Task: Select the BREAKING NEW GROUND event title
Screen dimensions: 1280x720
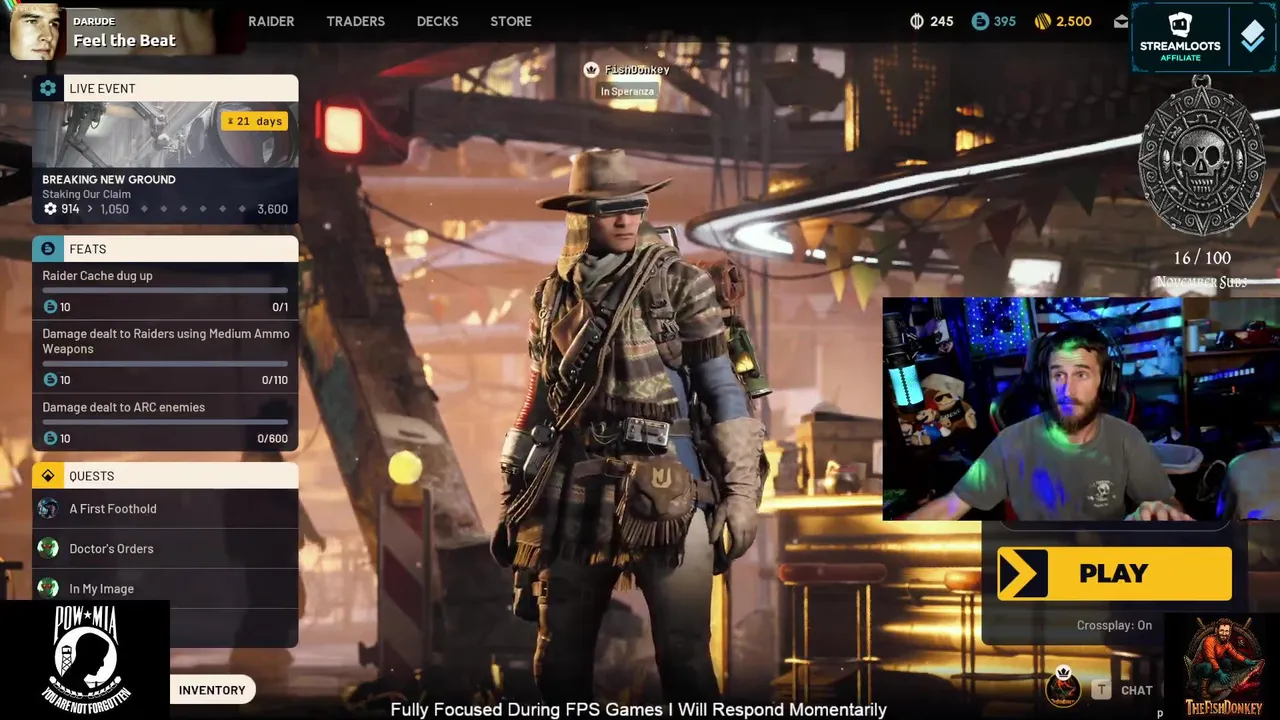Action: point(109,179)
